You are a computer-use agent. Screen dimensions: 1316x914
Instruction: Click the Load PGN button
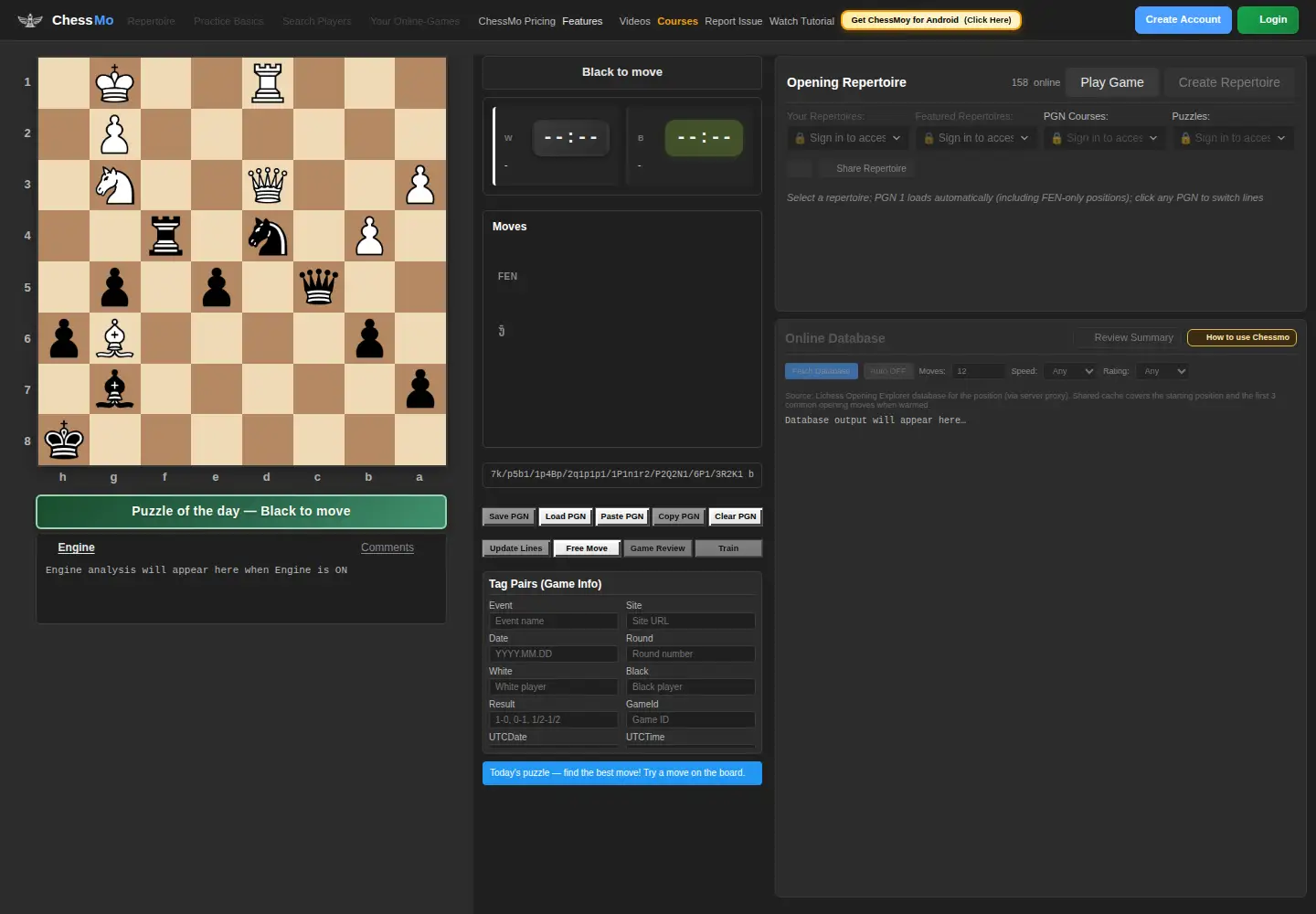pyautogui.click(x=566, y=516)
